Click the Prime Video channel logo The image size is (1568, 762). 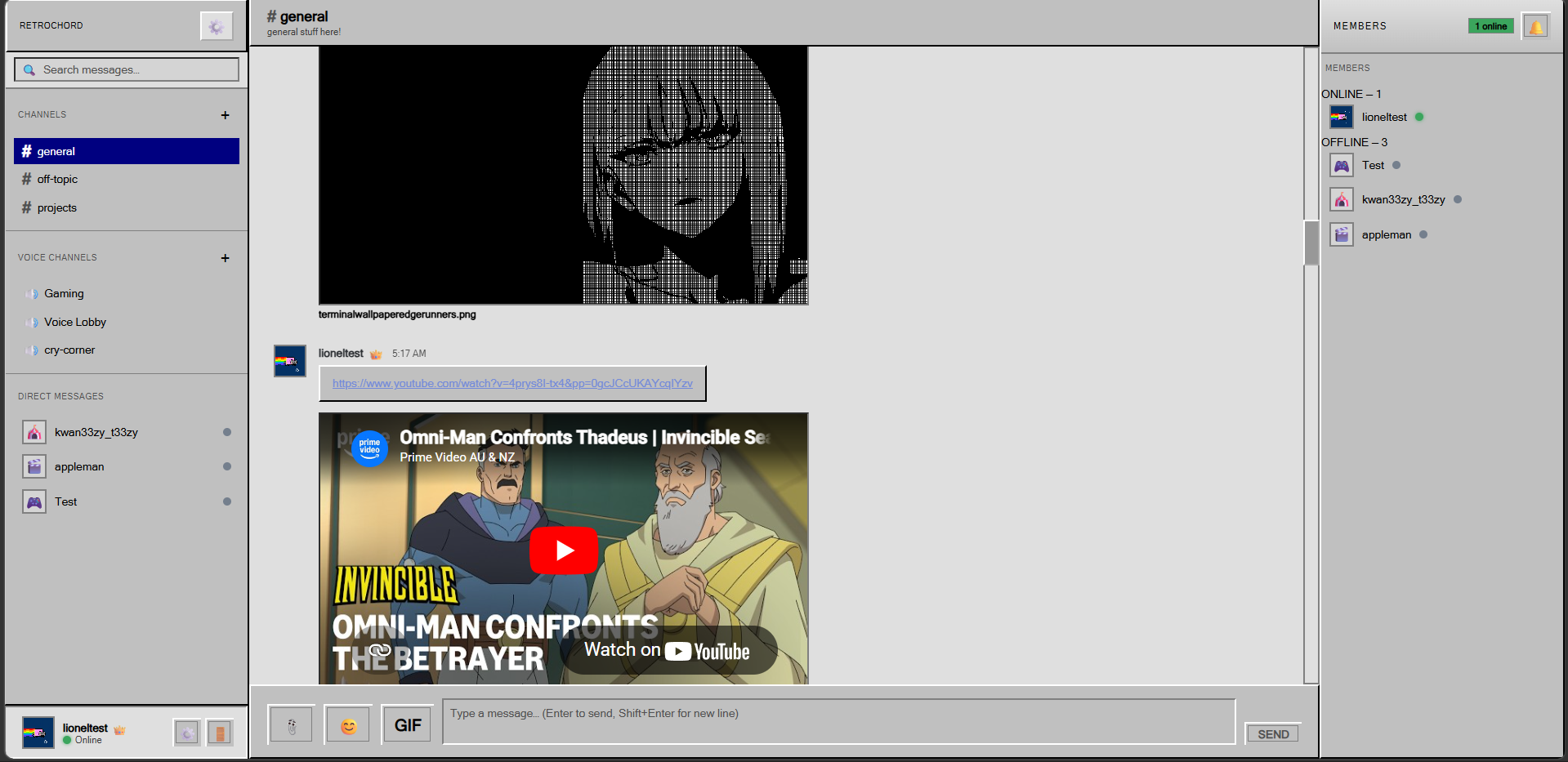pyautogui.click(x=369, y=448)
